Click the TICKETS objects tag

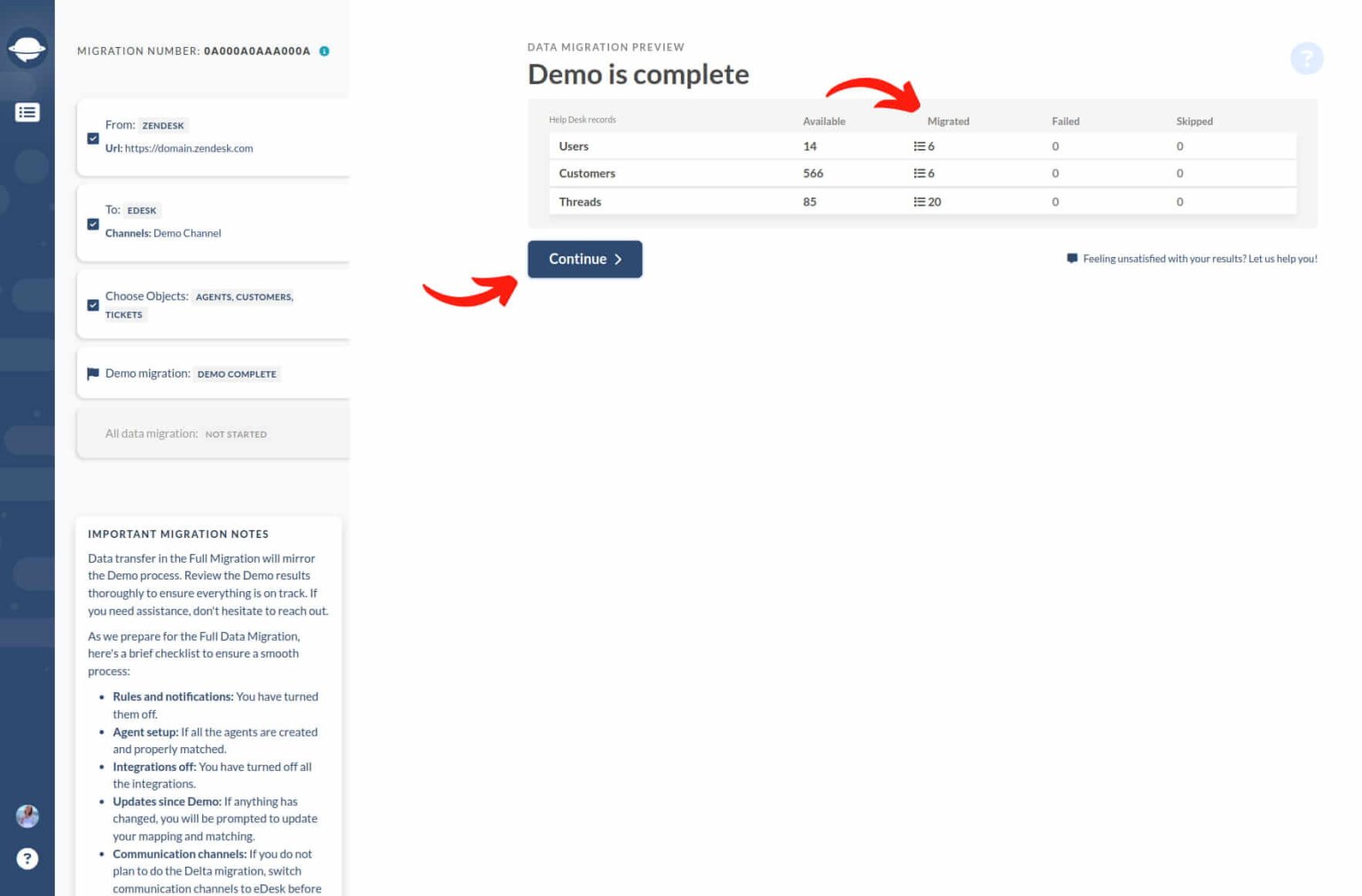(x=124, y=315)
